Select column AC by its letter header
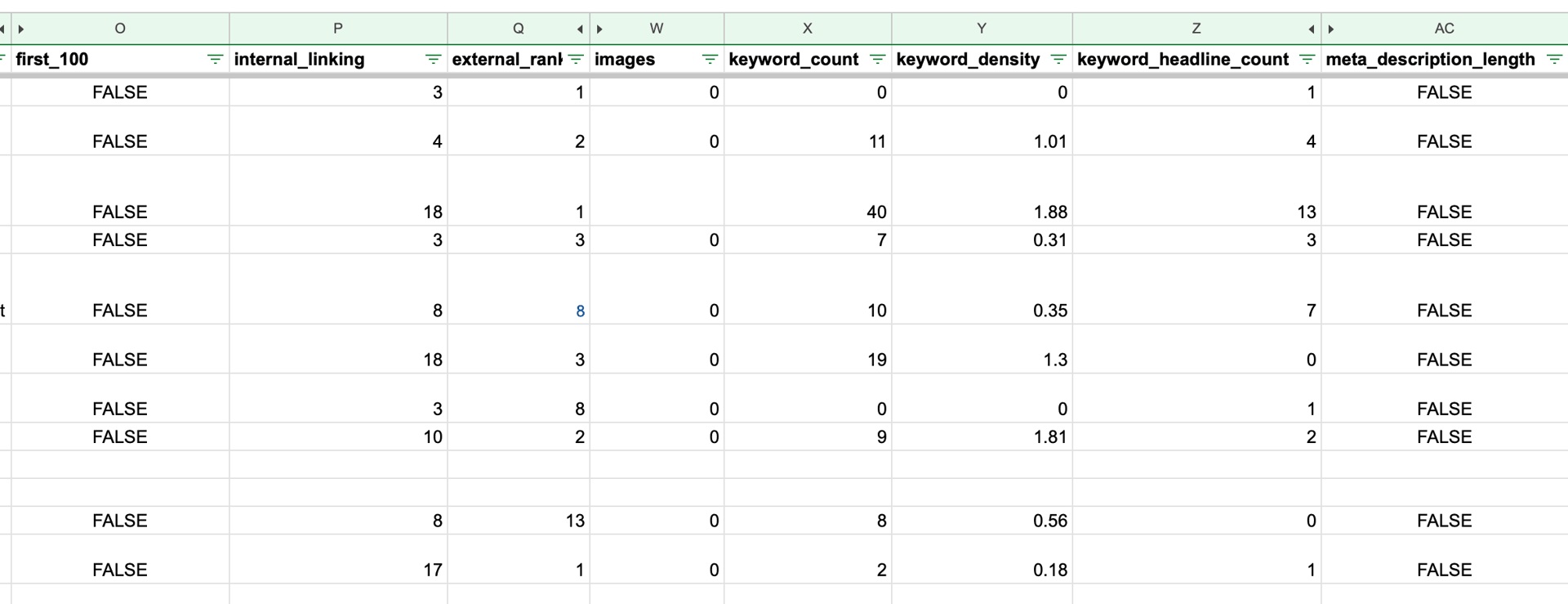Image resolution: width=1568 pixels, height=604 pixels. (x=1444, y=29)
